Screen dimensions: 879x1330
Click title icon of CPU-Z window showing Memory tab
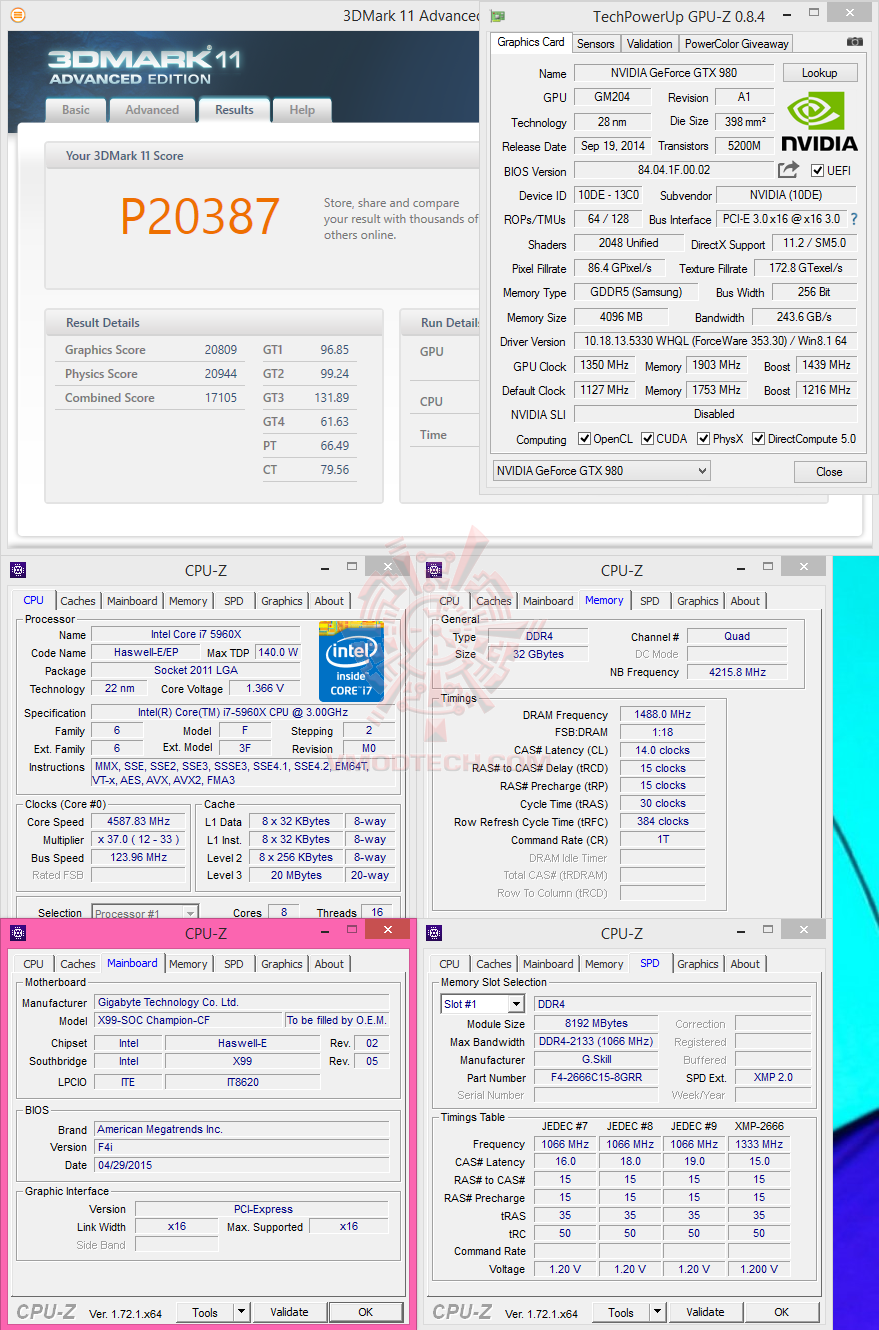click(434, 570)
